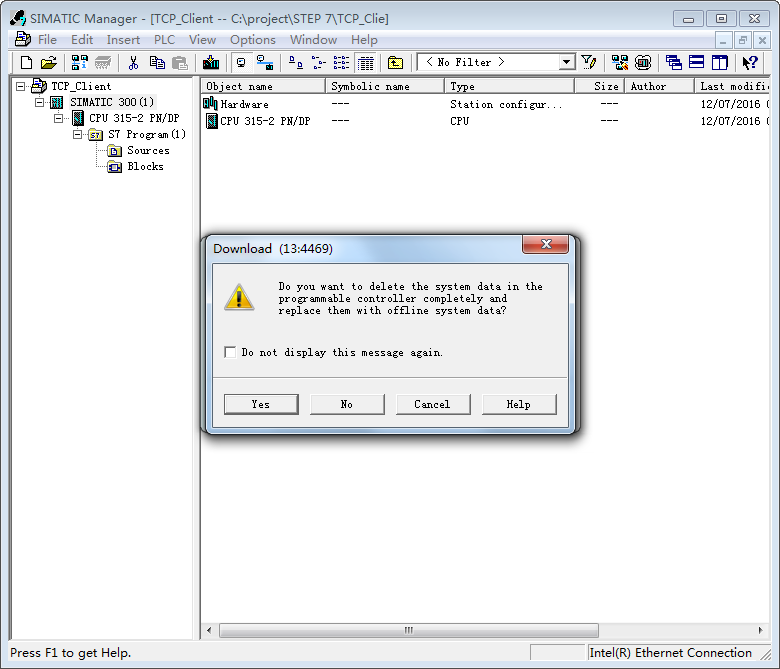The image size is (780, 669).
Task: Collapse the TCP_Client project tree node
Action: (20, 87)
